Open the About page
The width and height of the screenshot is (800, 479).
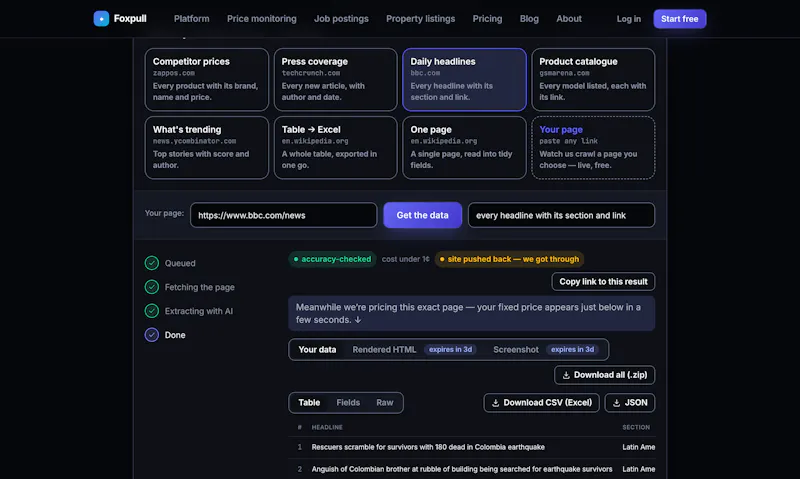tap(569, 19)
